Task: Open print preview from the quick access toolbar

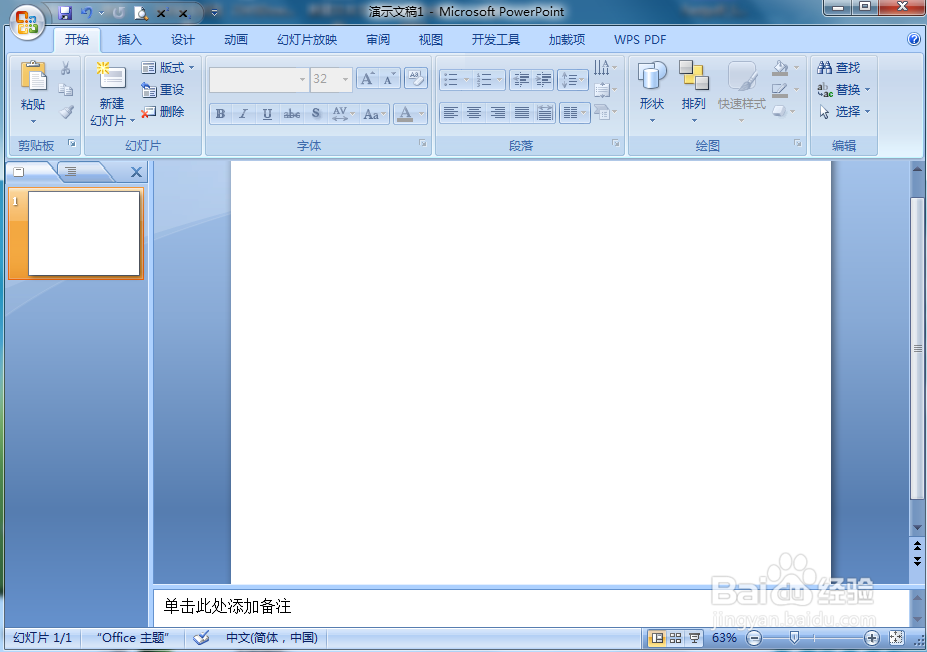Action: coord(141,12)
